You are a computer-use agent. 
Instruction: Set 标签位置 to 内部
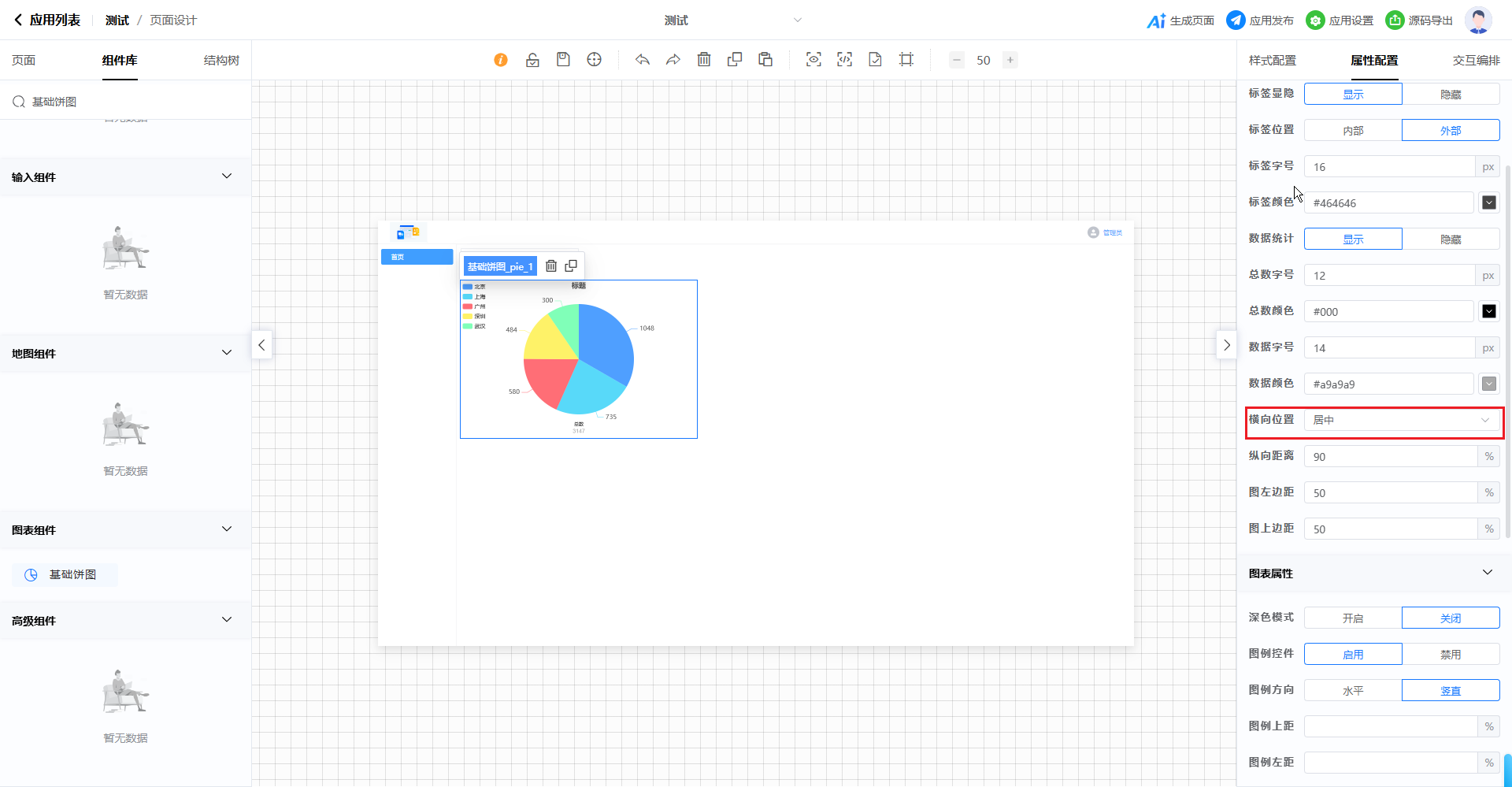tap(1353, 131)
